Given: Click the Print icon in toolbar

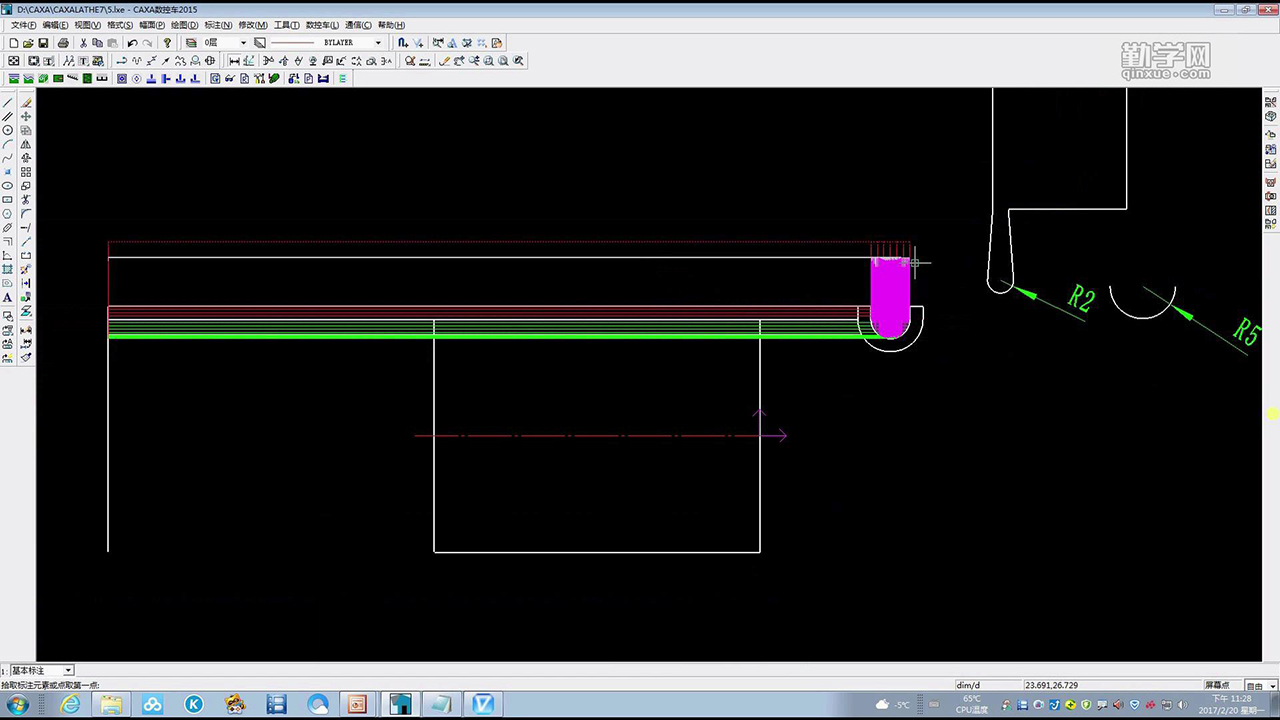Looking at the screenshot, I should pyautogui.click(x=63, y=43).
